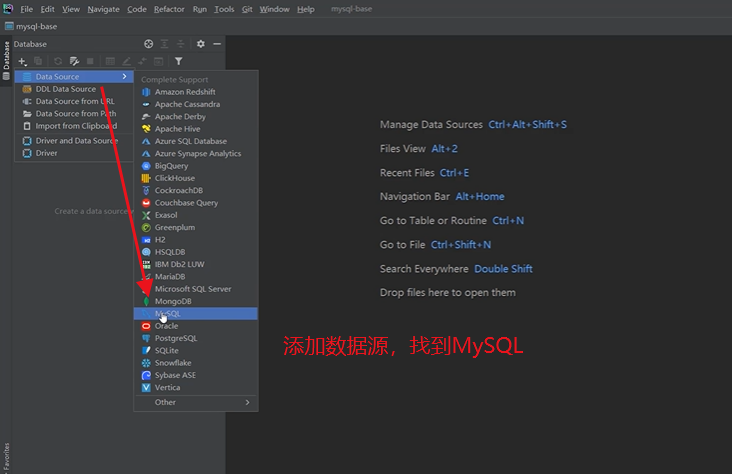This screenshot has height=474, width=732.
Task: Choose Couchbase Query data source
Action: [x=196, y=203]
